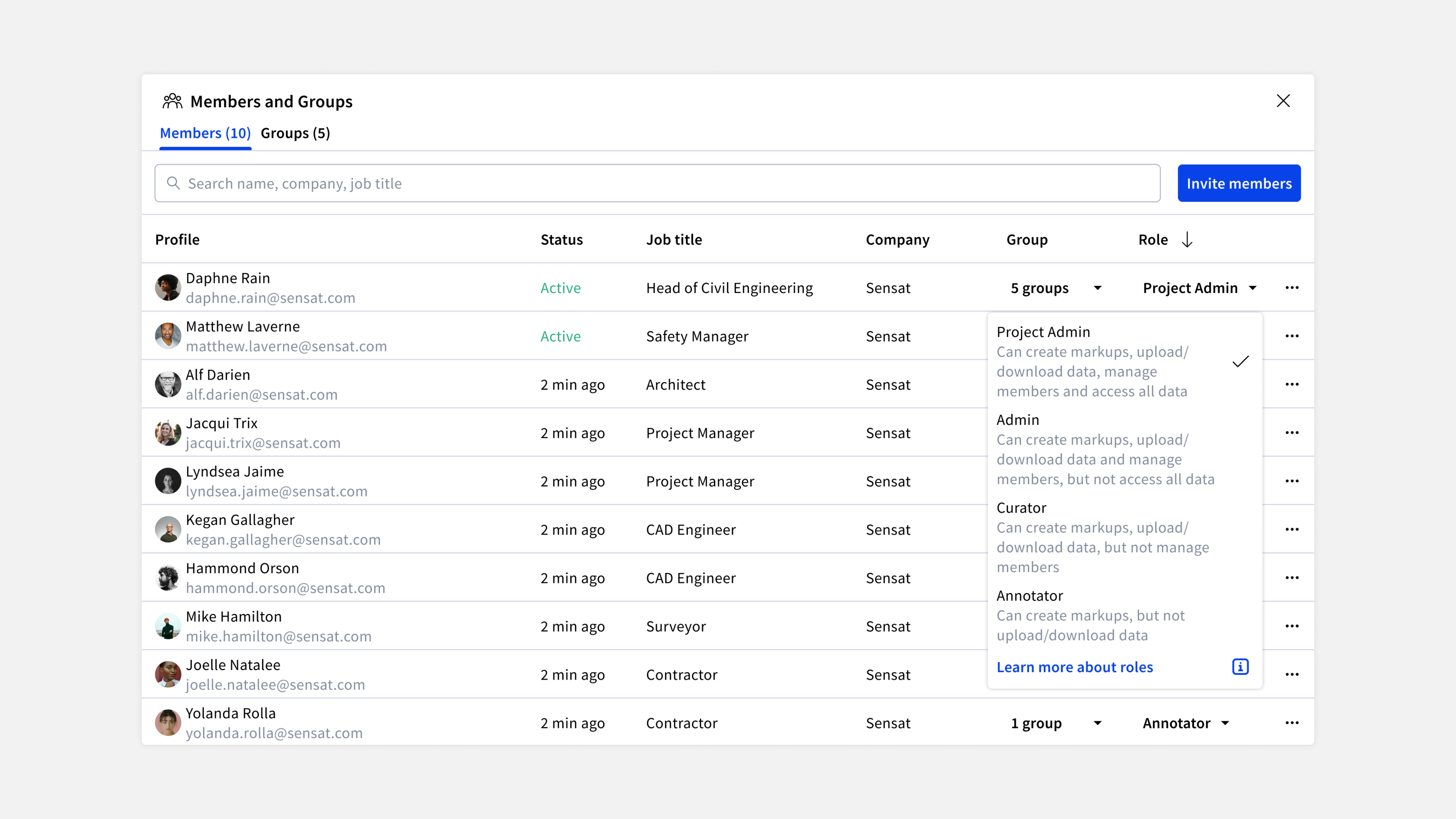Click the Invite members button
Viewport: 1456px width, 819px height.
pyautogui.click(x=1239, y=183)
